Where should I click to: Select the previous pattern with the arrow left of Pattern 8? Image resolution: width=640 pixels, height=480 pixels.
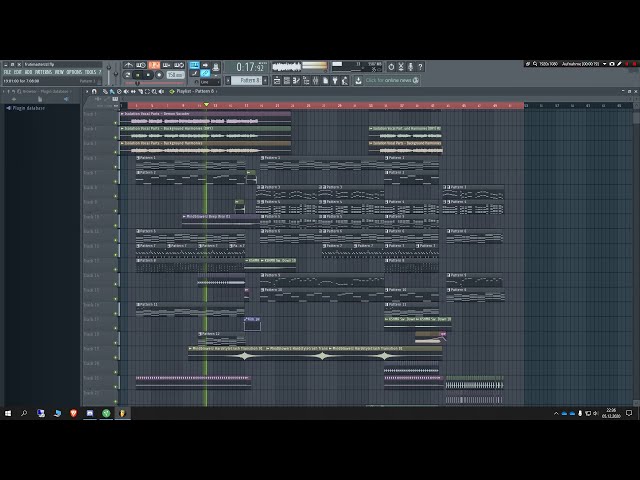click(228, 80)
